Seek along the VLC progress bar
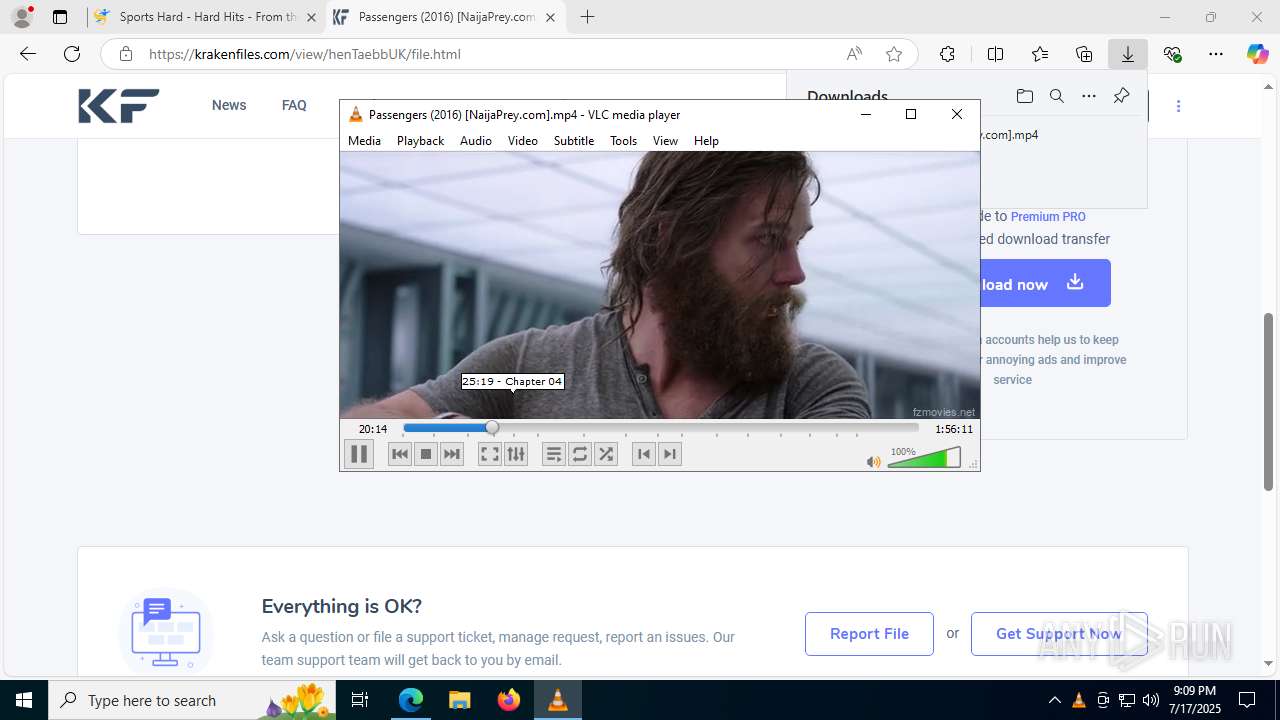This screenshot has width=1280, height=720. (660, 428)
